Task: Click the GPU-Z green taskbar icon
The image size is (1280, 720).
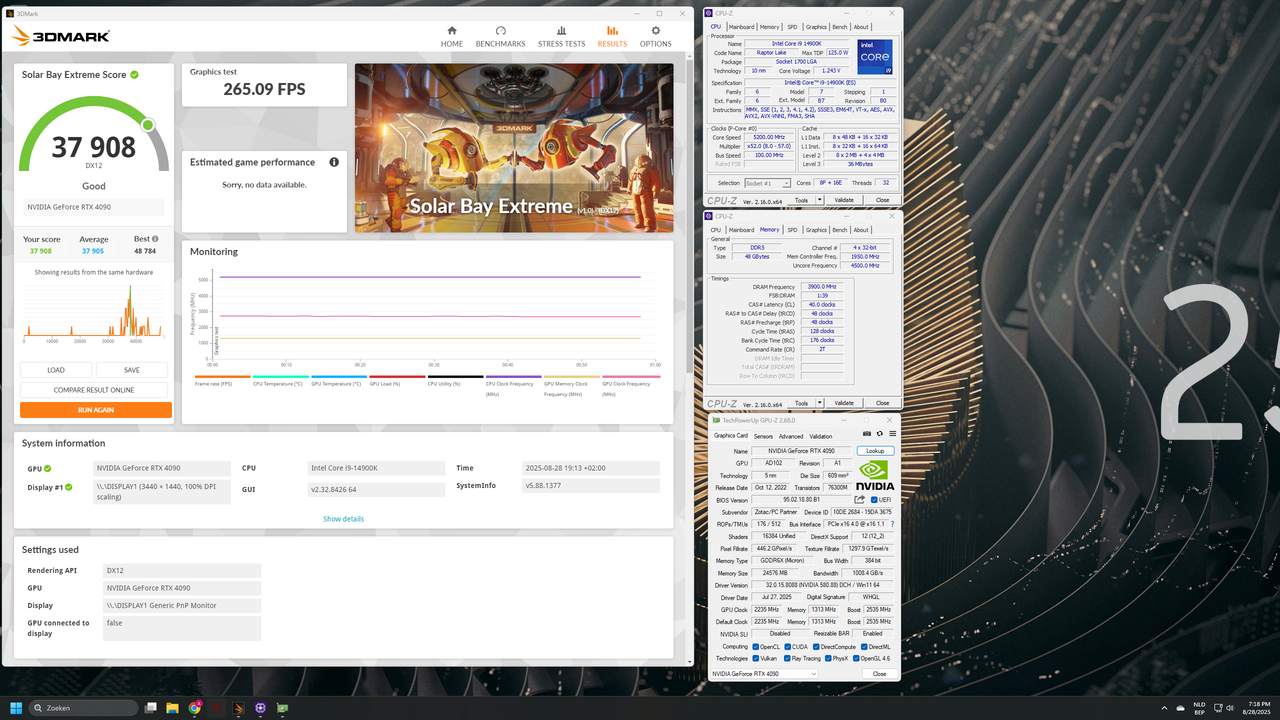Action: pyautogui.click(x=283, y=707)
